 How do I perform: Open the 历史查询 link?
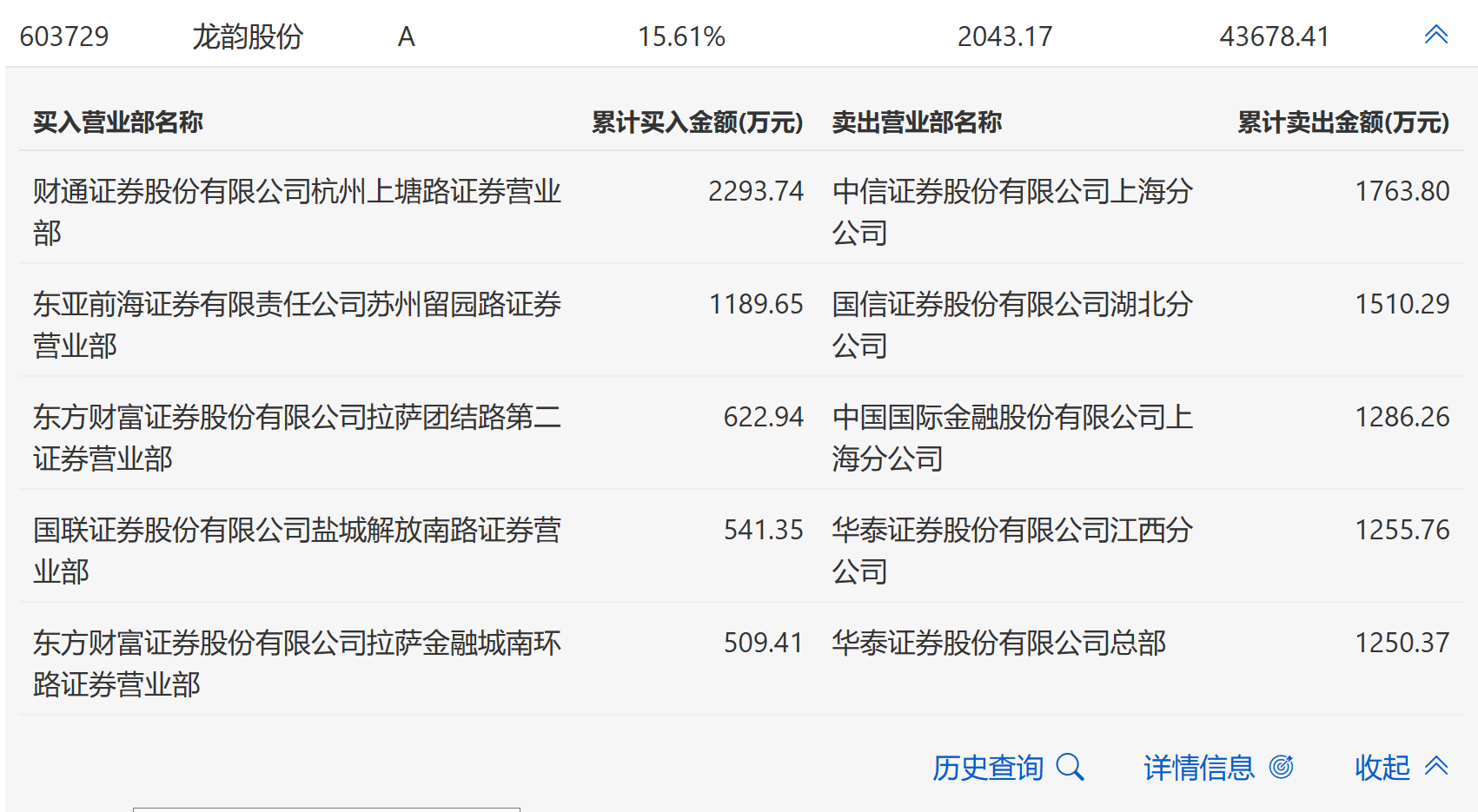pos(988,768)
